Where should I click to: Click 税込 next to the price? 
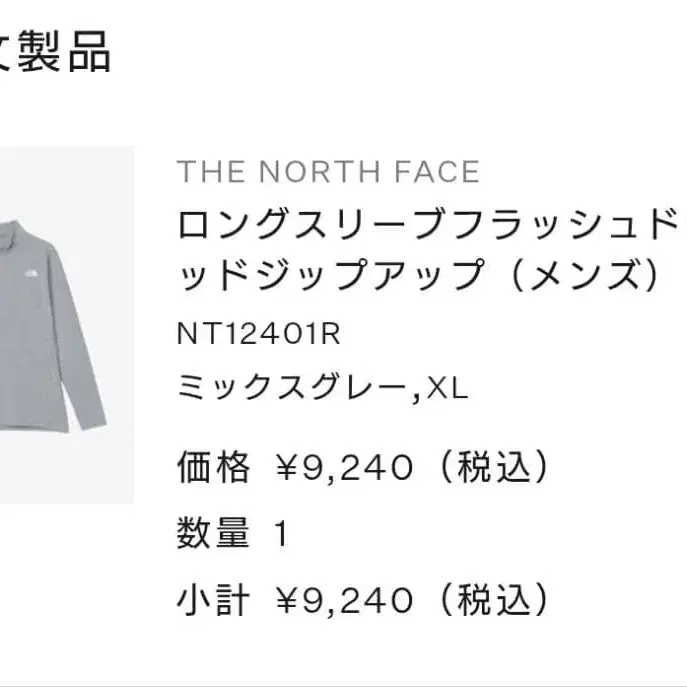tap(494, 467)
